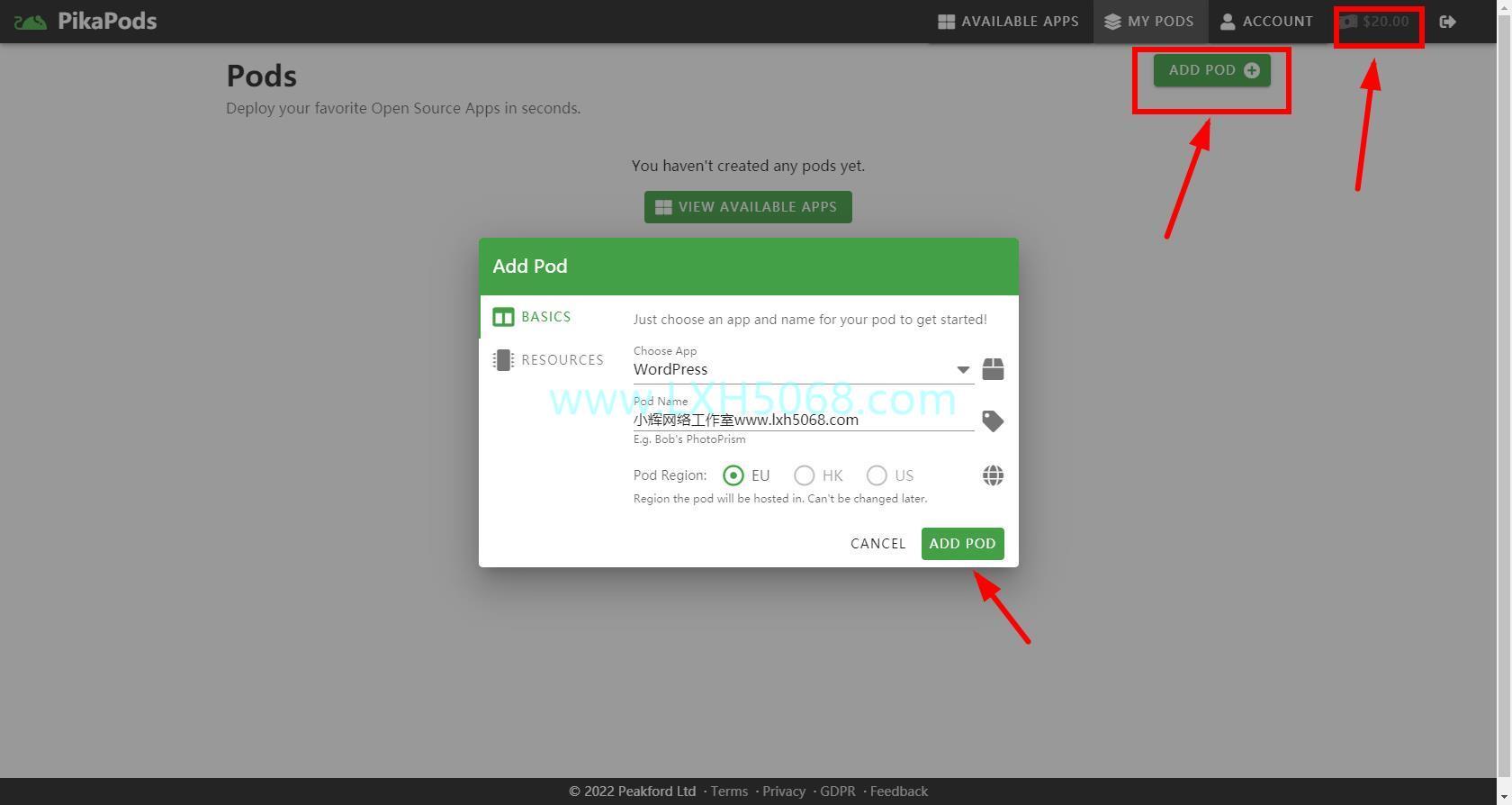The height and width of the screenshot is (805, 1512).
Task: Click the app box icon beside Choose App
Action: pyautogui.click(x=993, y=369)
